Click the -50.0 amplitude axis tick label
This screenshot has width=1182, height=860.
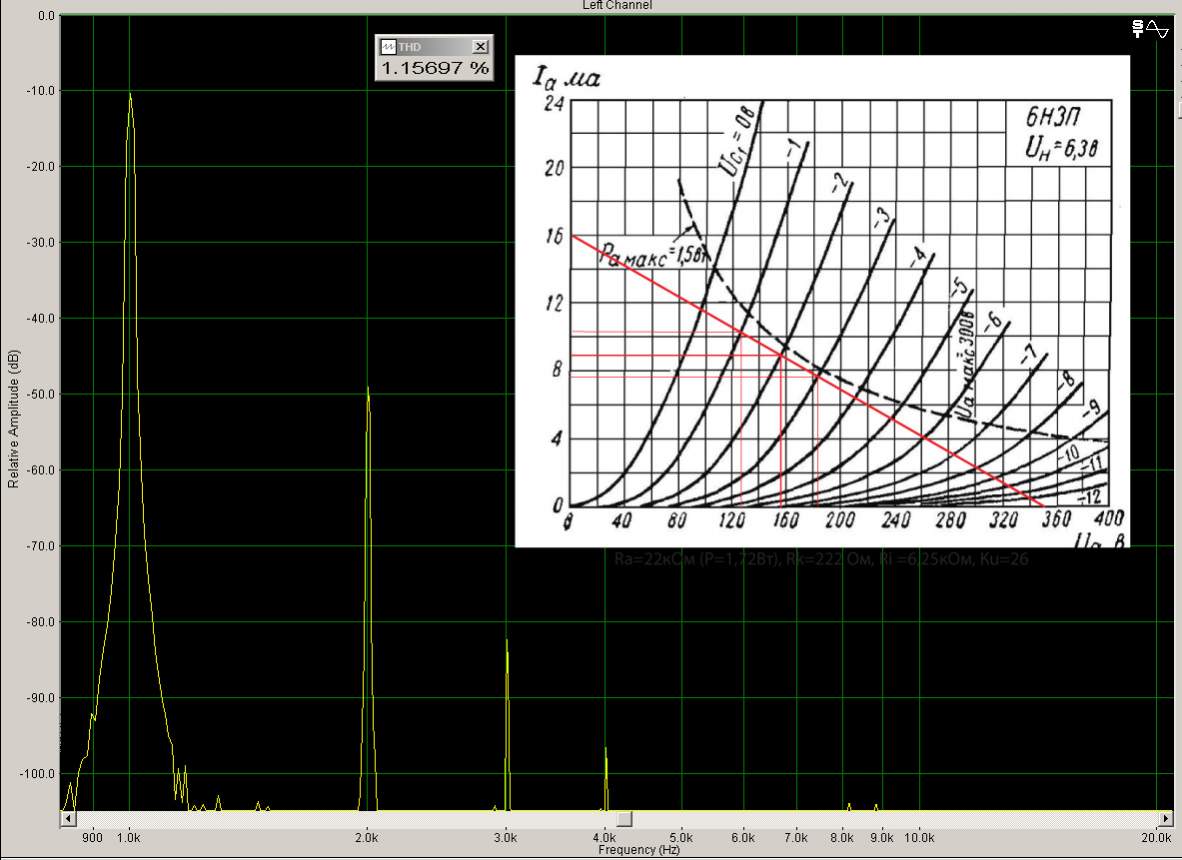coord(37,394)
